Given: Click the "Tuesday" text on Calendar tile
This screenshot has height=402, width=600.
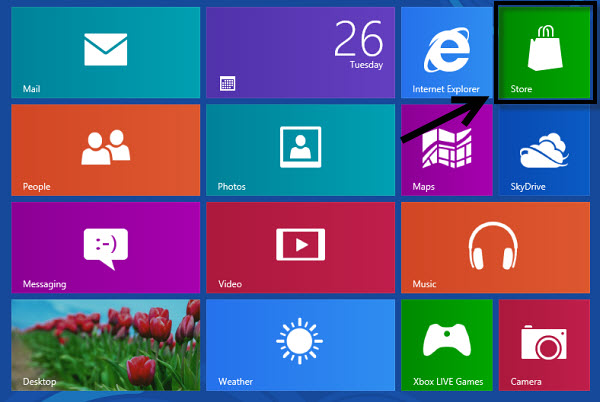Looking at the screenshot, I should tap(366, 64).
